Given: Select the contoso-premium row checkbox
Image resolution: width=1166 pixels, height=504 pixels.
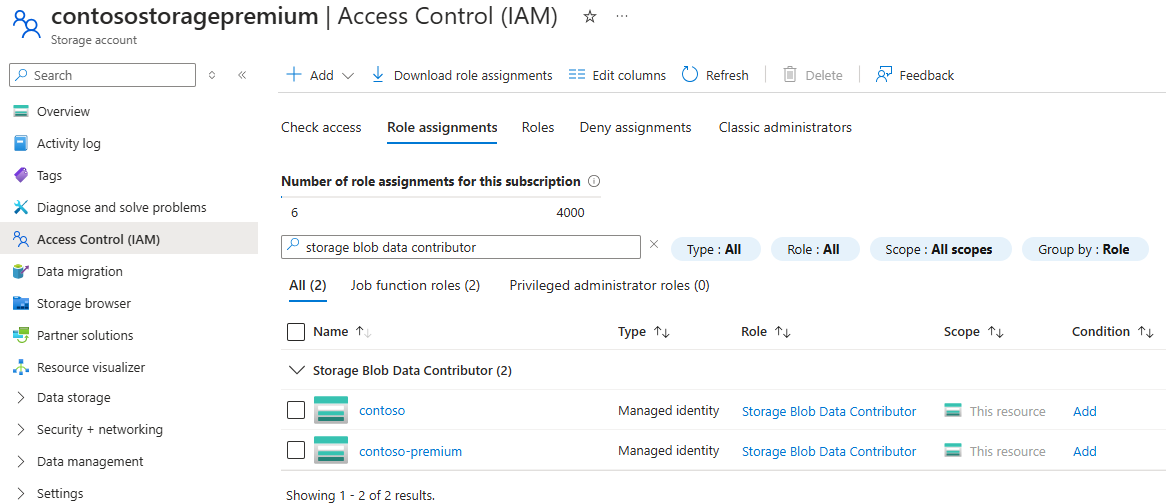Looking at the screenshot, I should [296, 451].
